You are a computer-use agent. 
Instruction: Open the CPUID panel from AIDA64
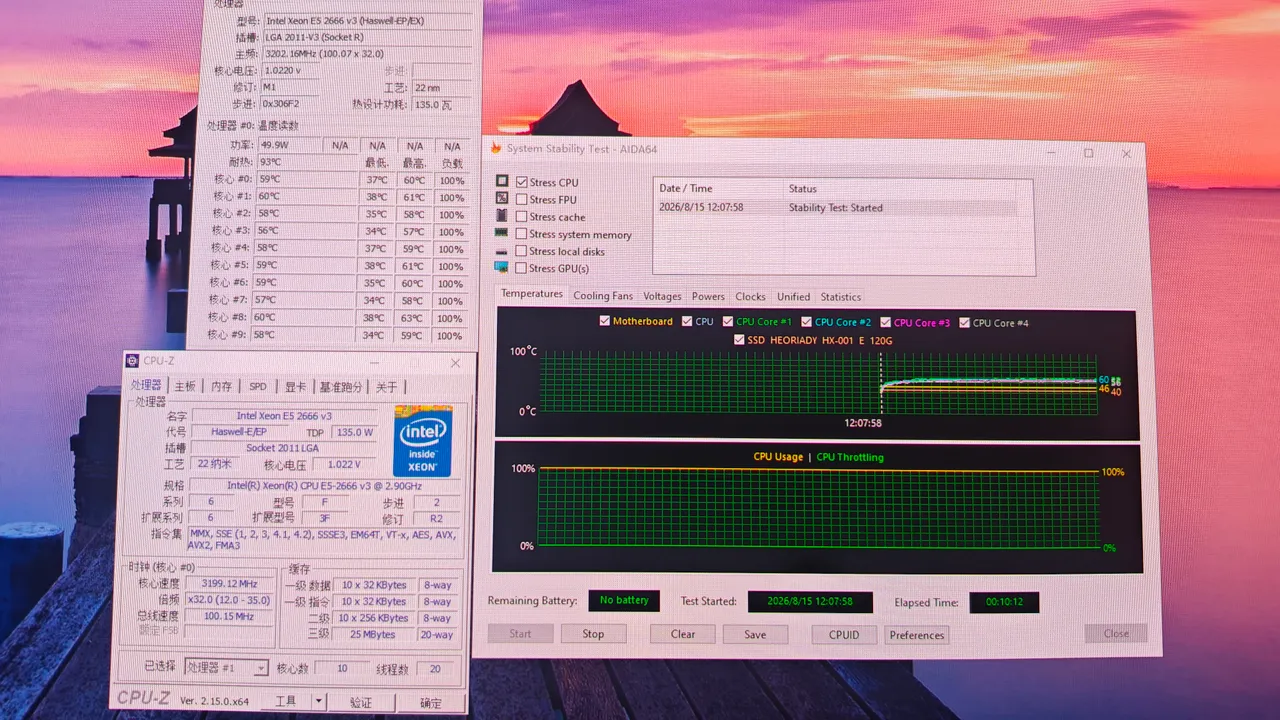[844, 635]
